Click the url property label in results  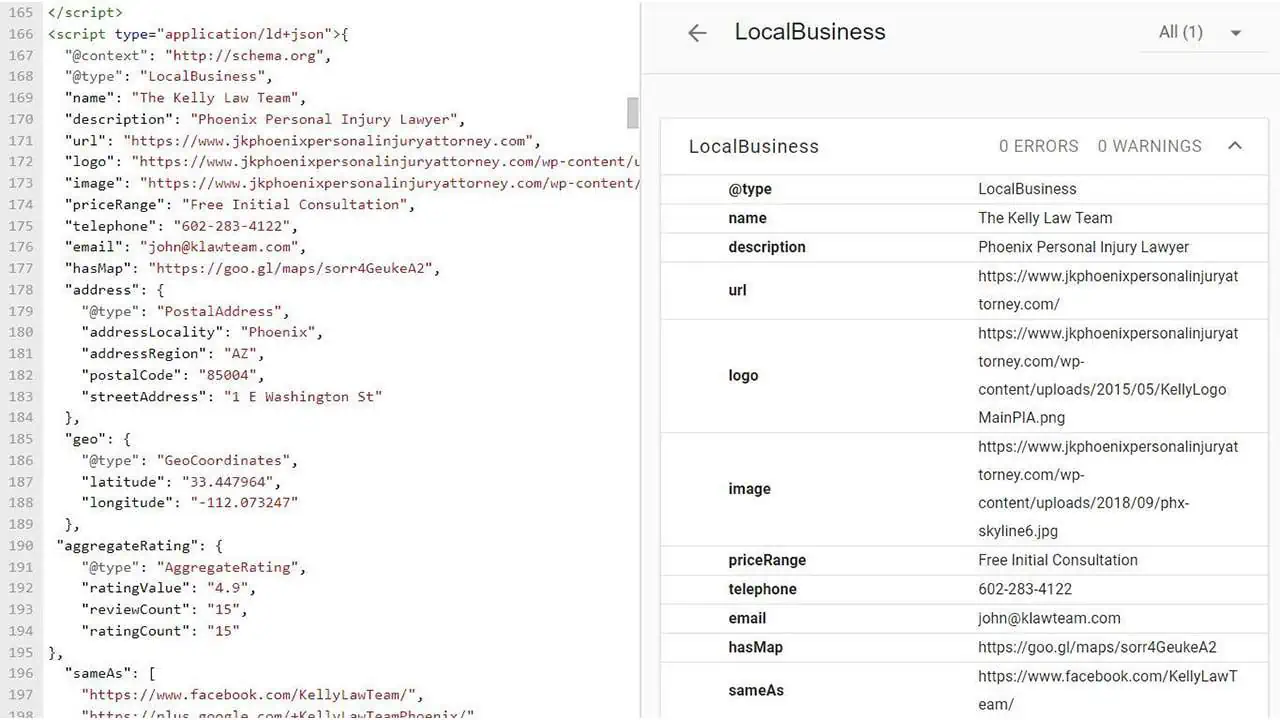737,290
